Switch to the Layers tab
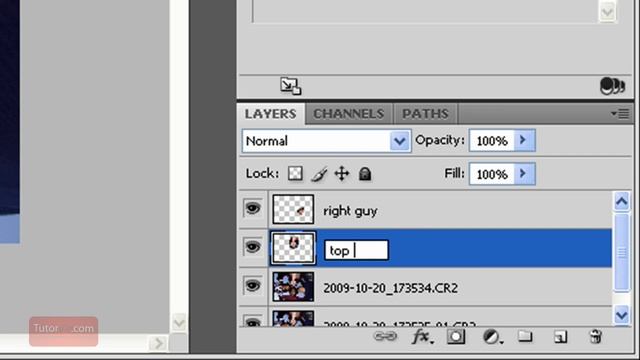Screen dimensions: 640x360 tap(271, 114)
